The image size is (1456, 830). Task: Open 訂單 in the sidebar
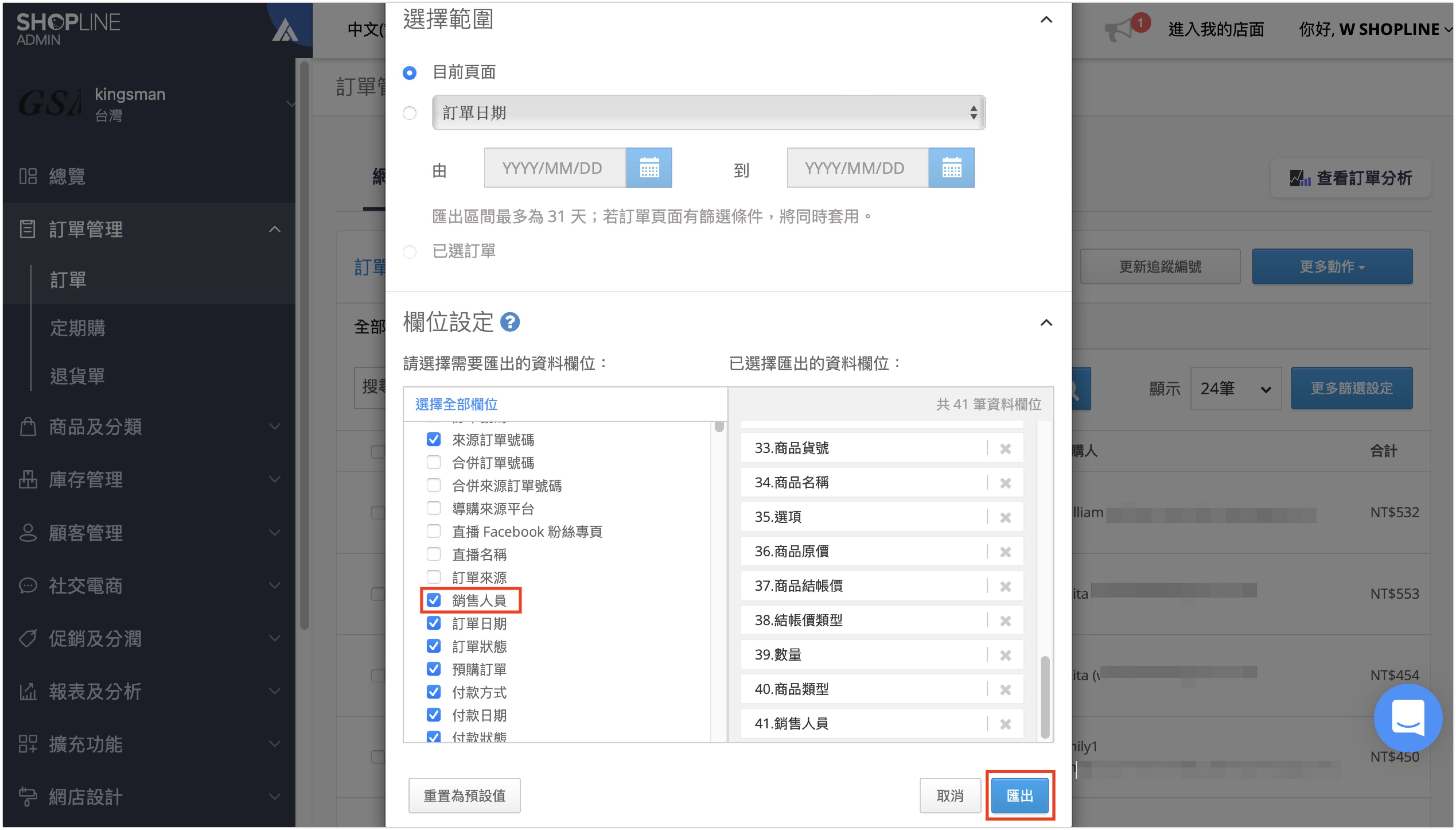[x=68, y=280]
